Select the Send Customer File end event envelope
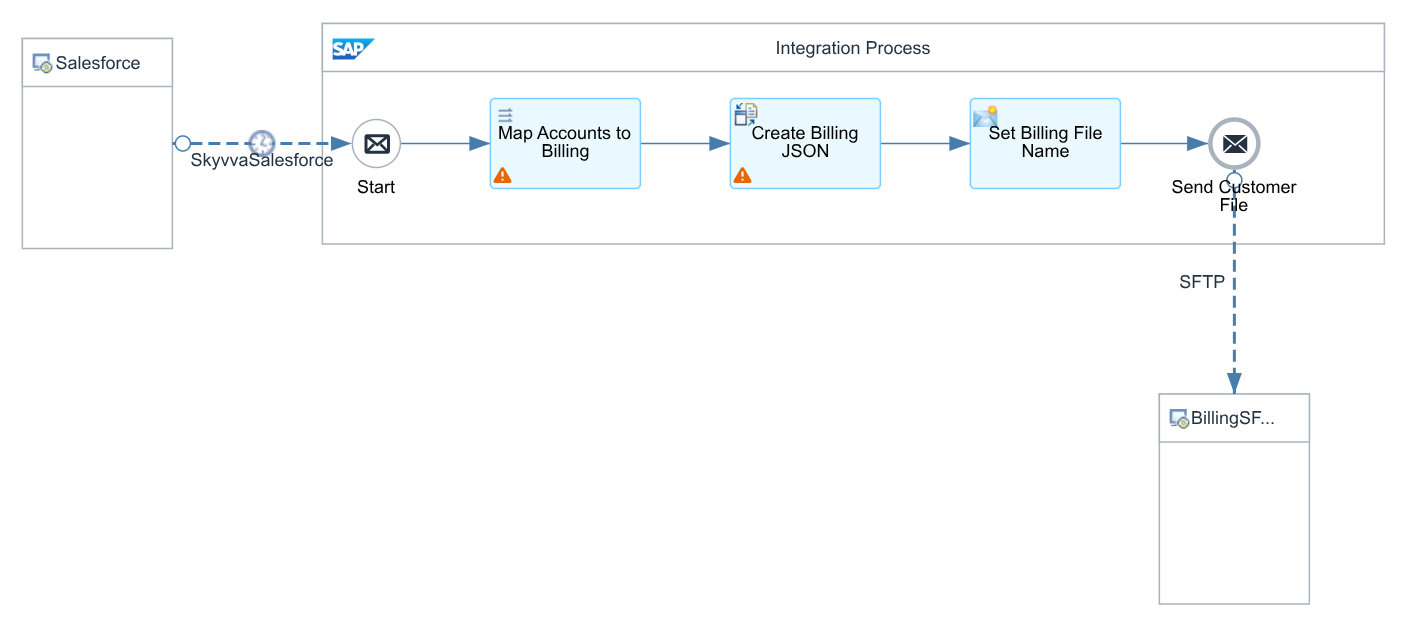 1234,144
